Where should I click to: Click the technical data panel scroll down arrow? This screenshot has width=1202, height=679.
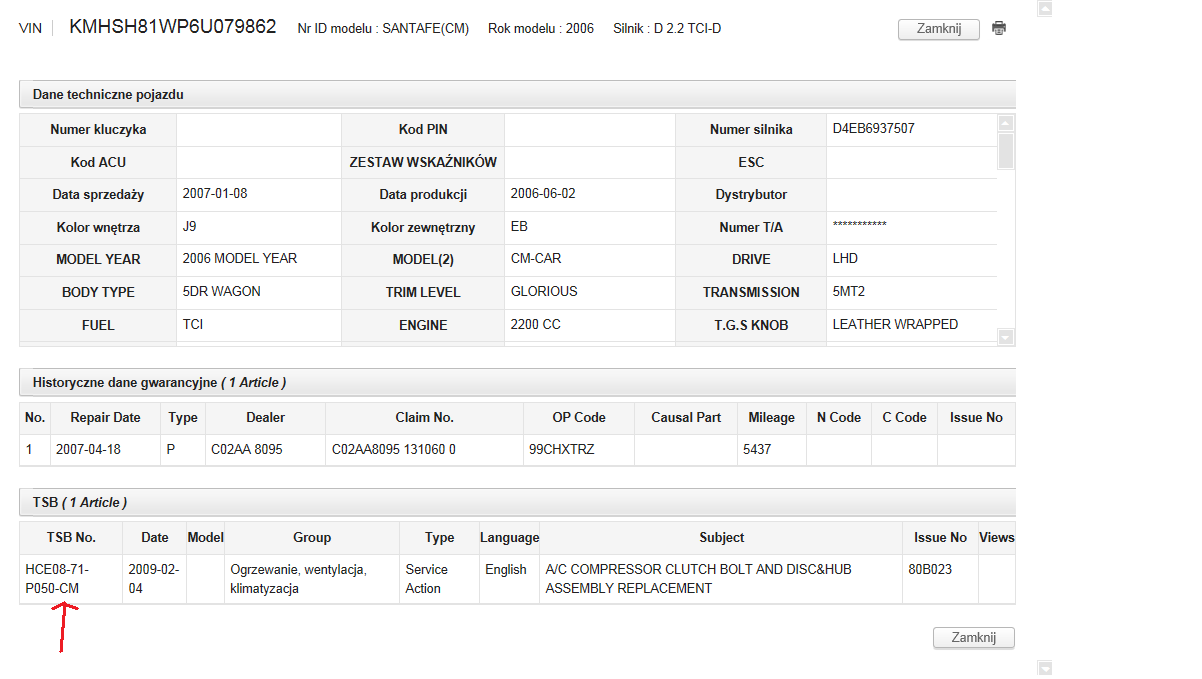coord(1006,337)
